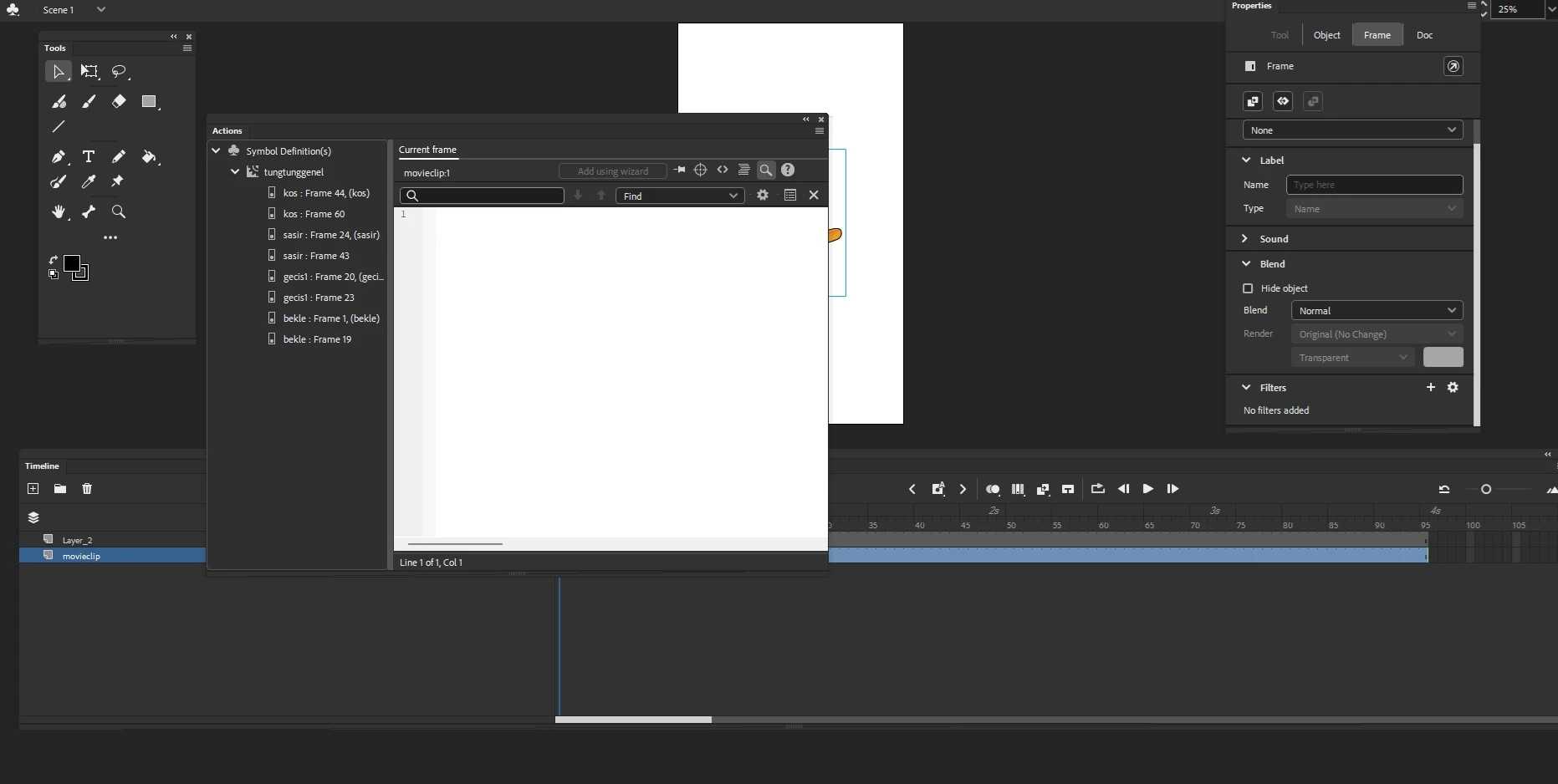Select the Pen tool
Viewport: 1558px width, 784px height.
tap(59, 156)
